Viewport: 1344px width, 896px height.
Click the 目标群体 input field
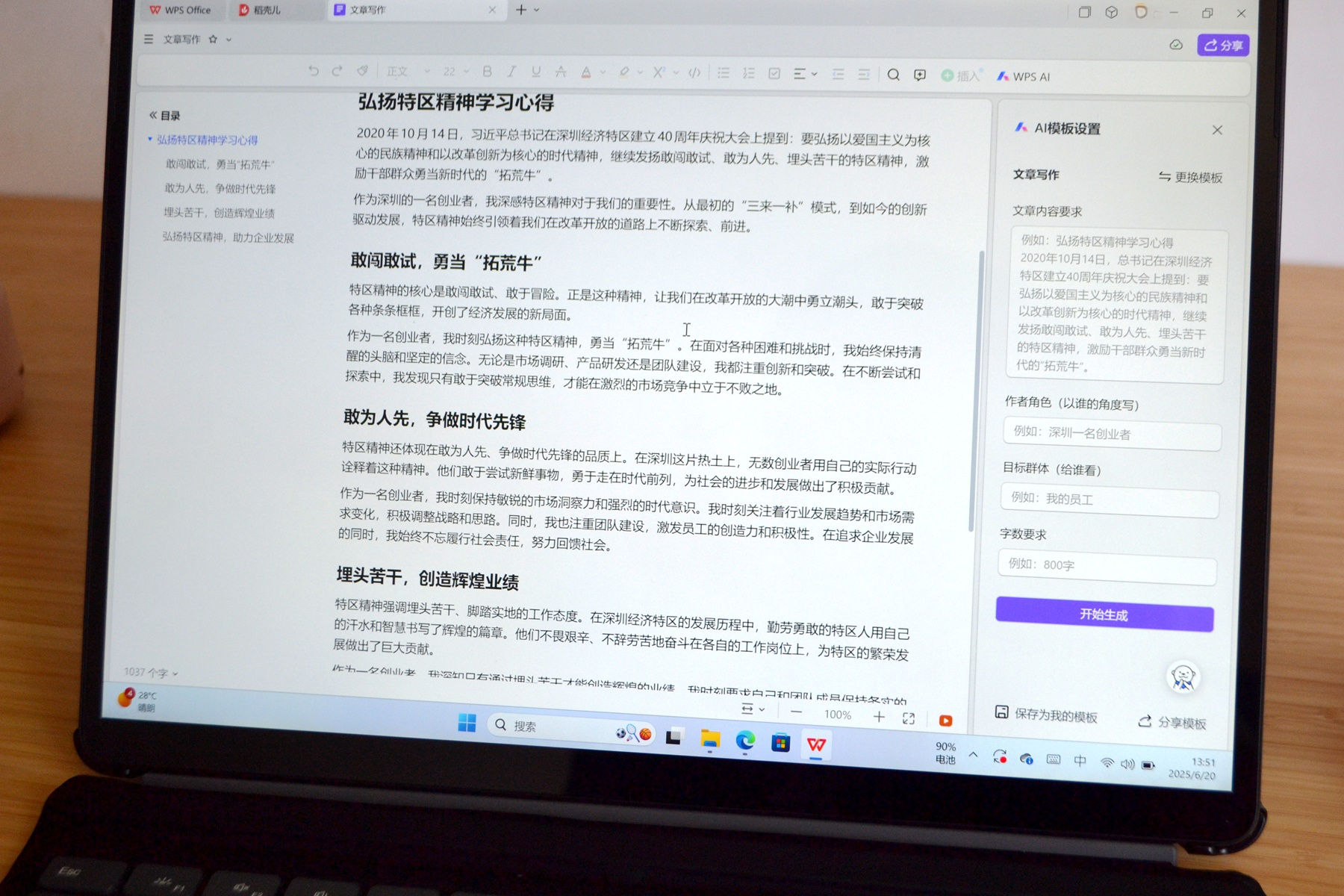tap(1110, 500)
